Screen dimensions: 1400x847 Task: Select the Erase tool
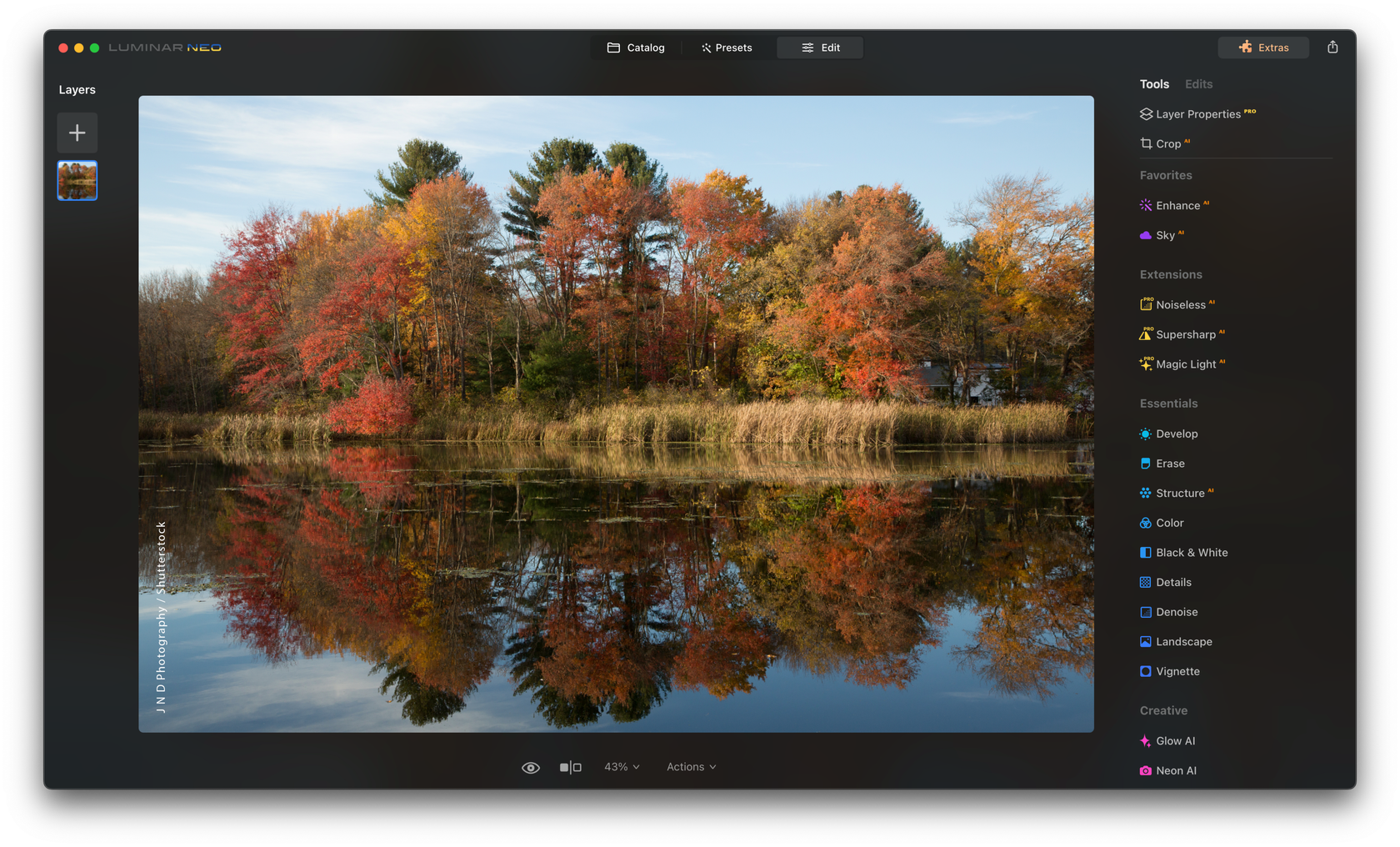(x=1169, y=464)
